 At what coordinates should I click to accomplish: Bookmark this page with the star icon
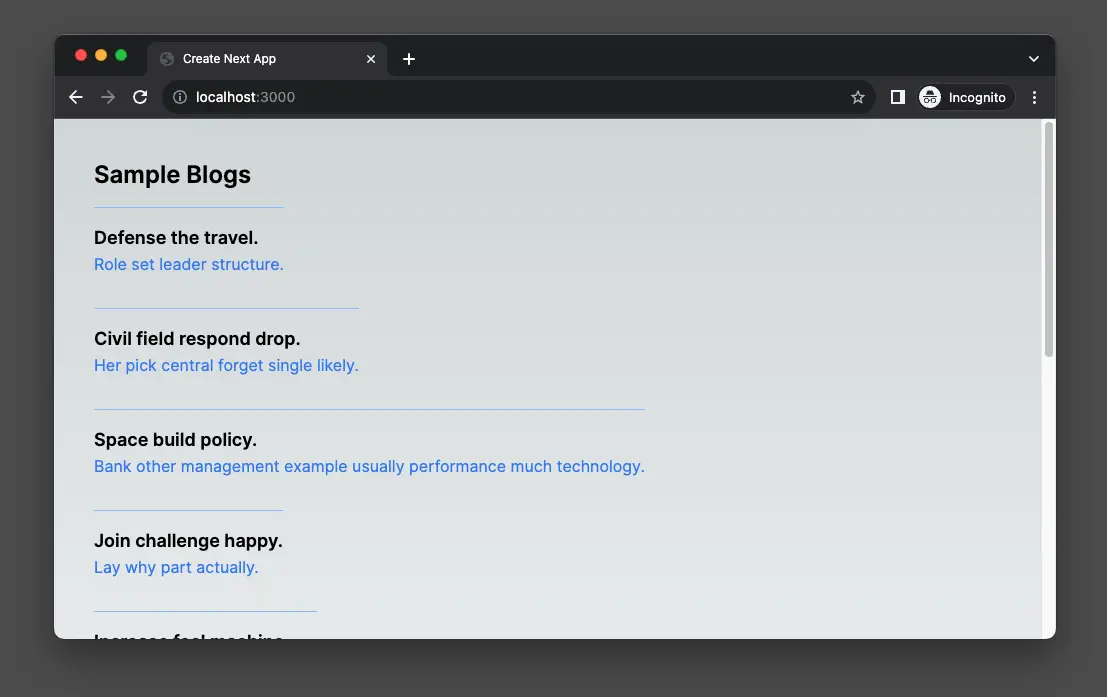(x=858, y=97)
